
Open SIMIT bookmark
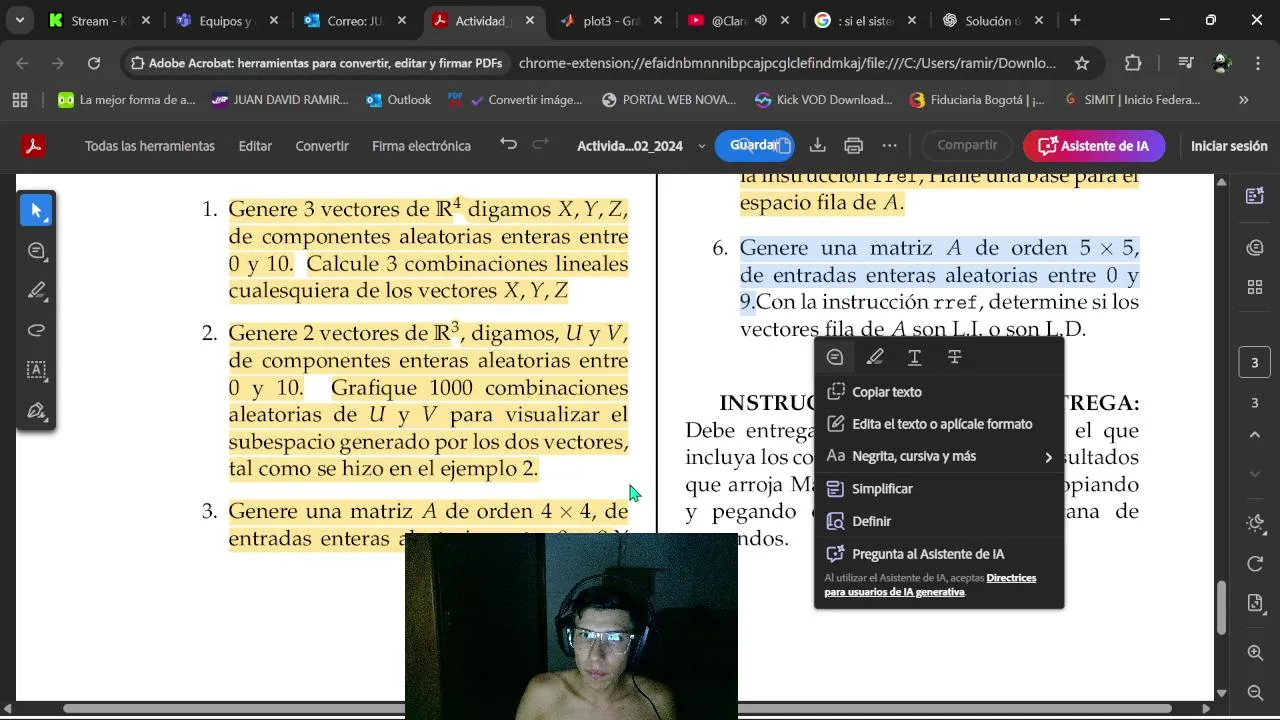1134,100
